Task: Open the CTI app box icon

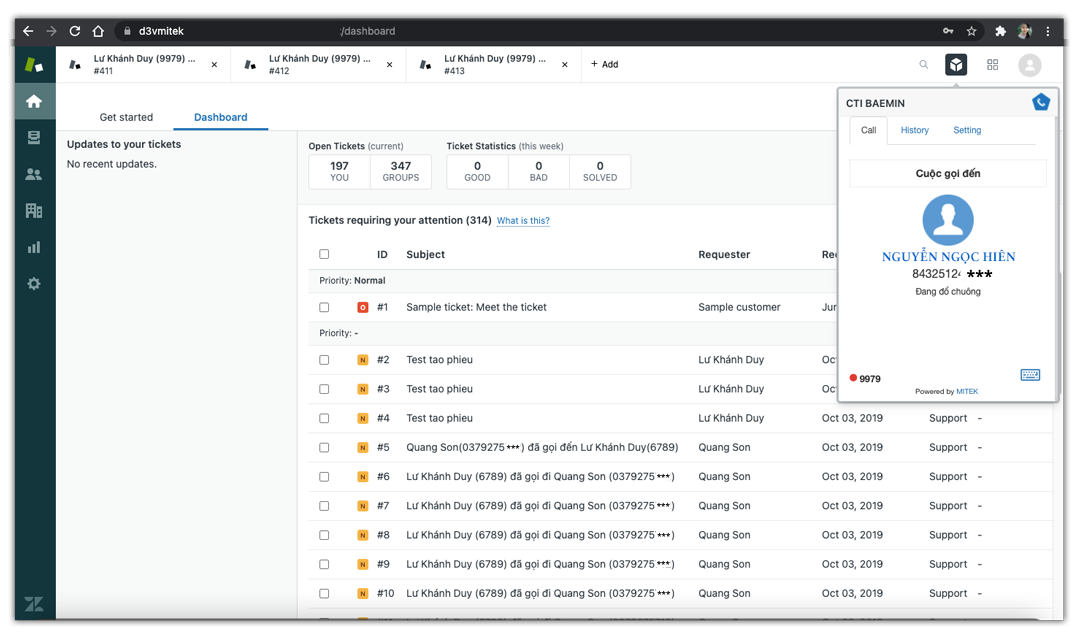Action: [x=956, y=65]
